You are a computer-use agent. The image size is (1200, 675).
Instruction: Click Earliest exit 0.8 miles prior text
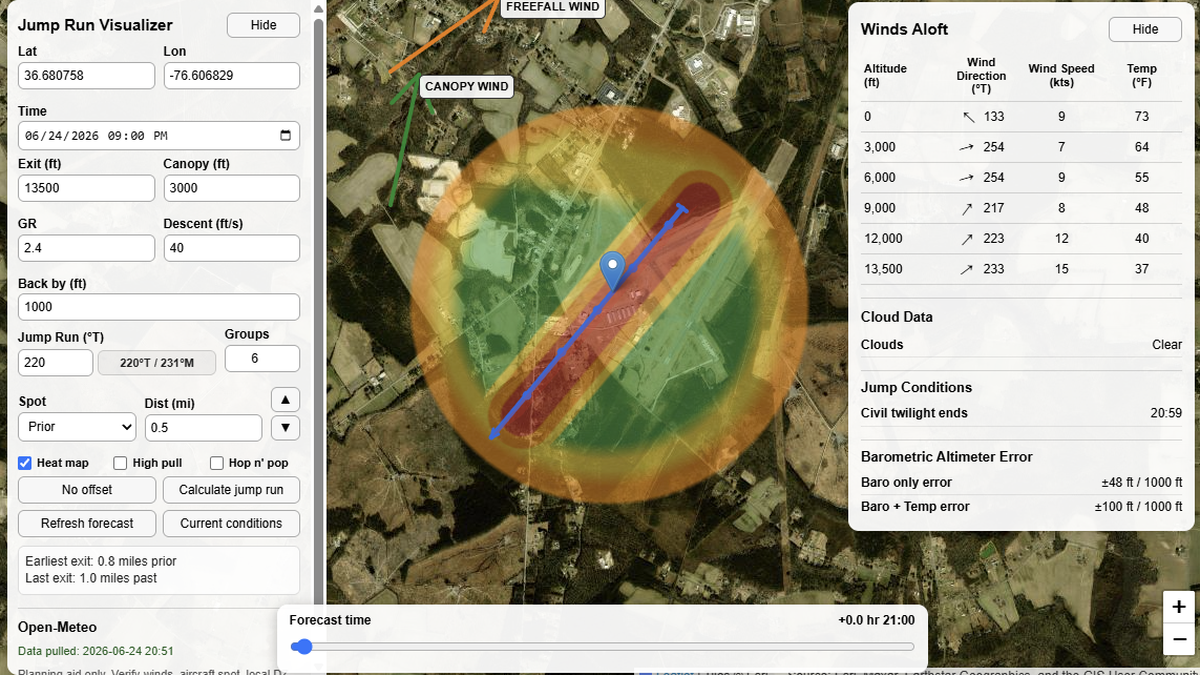(x=101, y=561)
